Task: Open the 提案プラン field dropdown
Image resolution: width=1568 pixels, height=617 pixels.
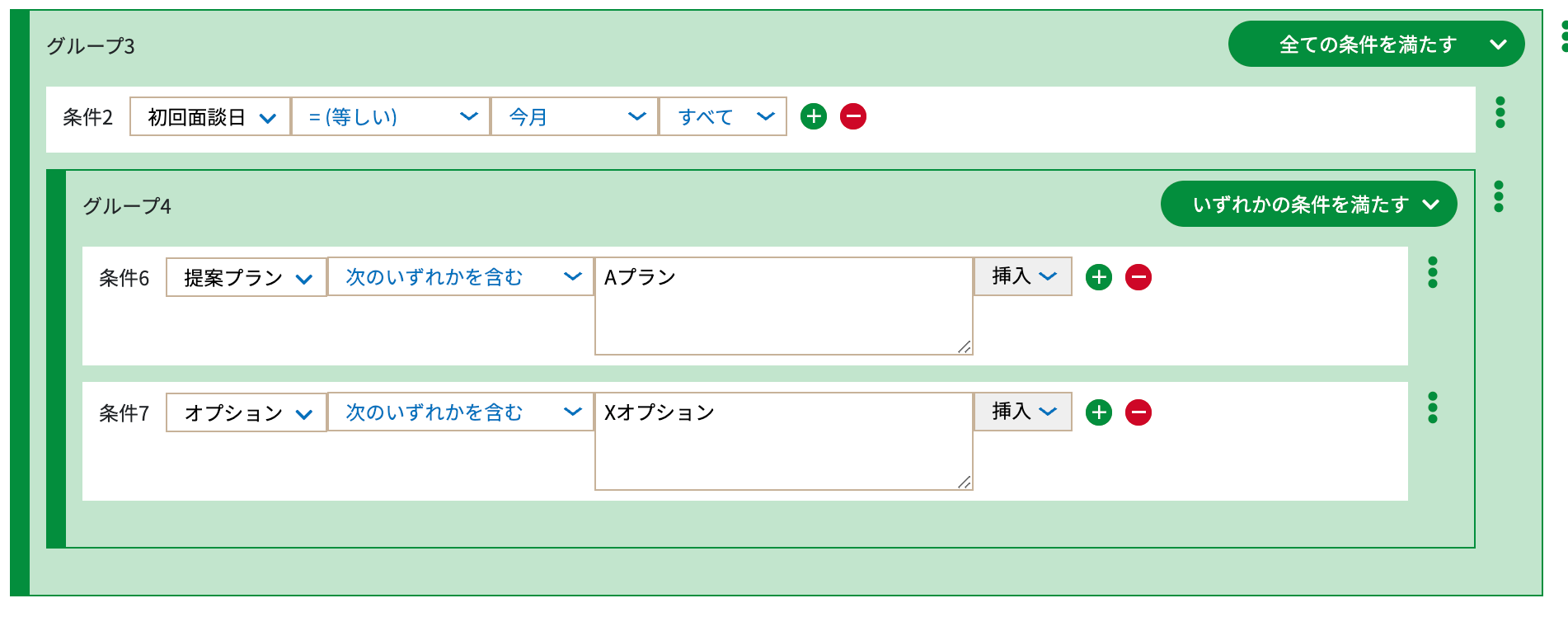Action: click(x=246, y=277)
